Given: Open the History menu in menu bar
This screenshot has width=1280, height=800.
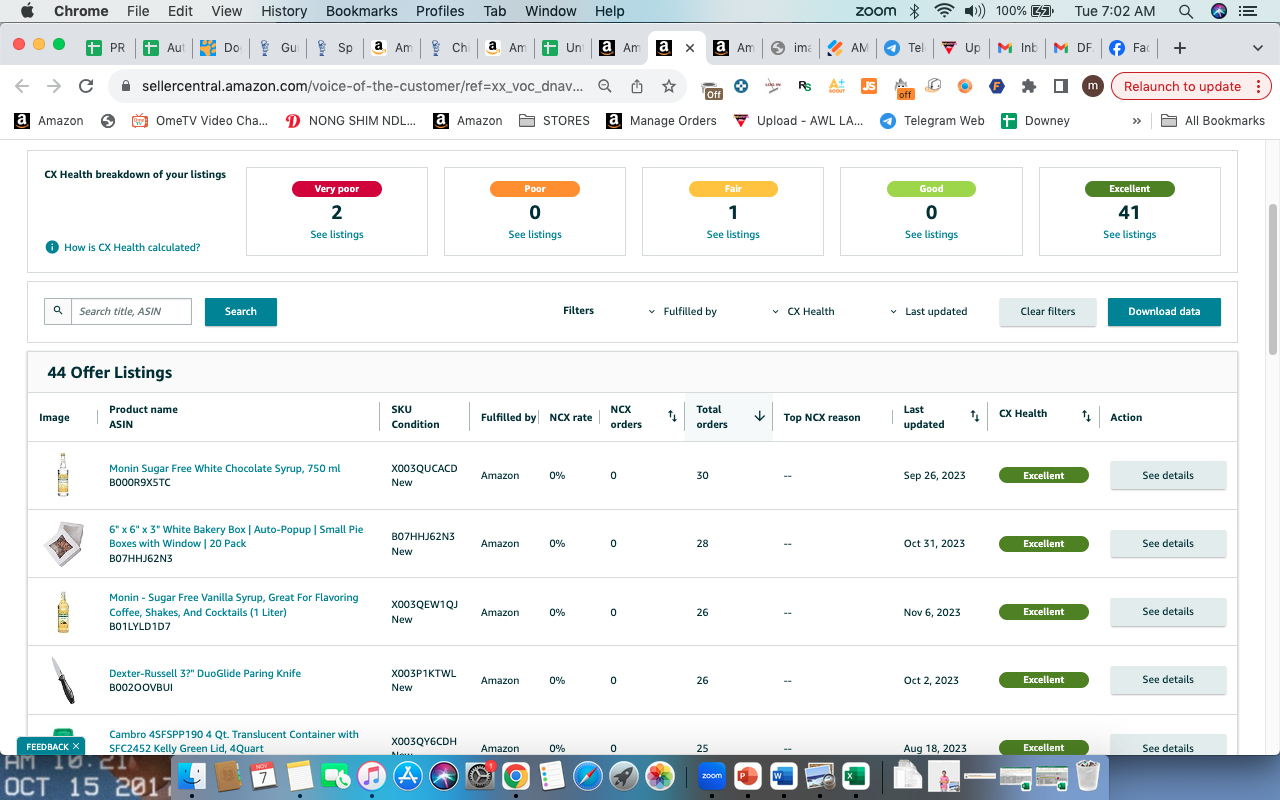Looking at the screenshot, I should [x=284, y=11].
